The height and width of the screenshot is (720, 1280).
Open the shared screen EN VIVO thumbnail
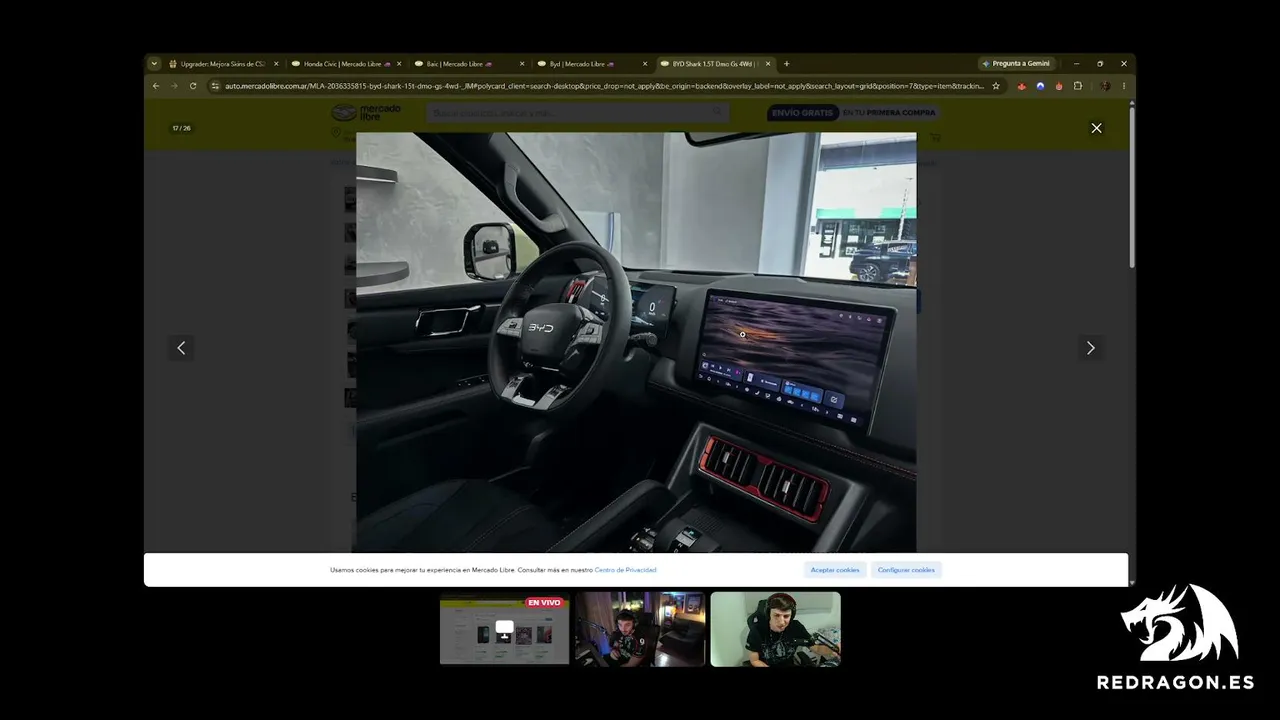(x=504, y=629)
